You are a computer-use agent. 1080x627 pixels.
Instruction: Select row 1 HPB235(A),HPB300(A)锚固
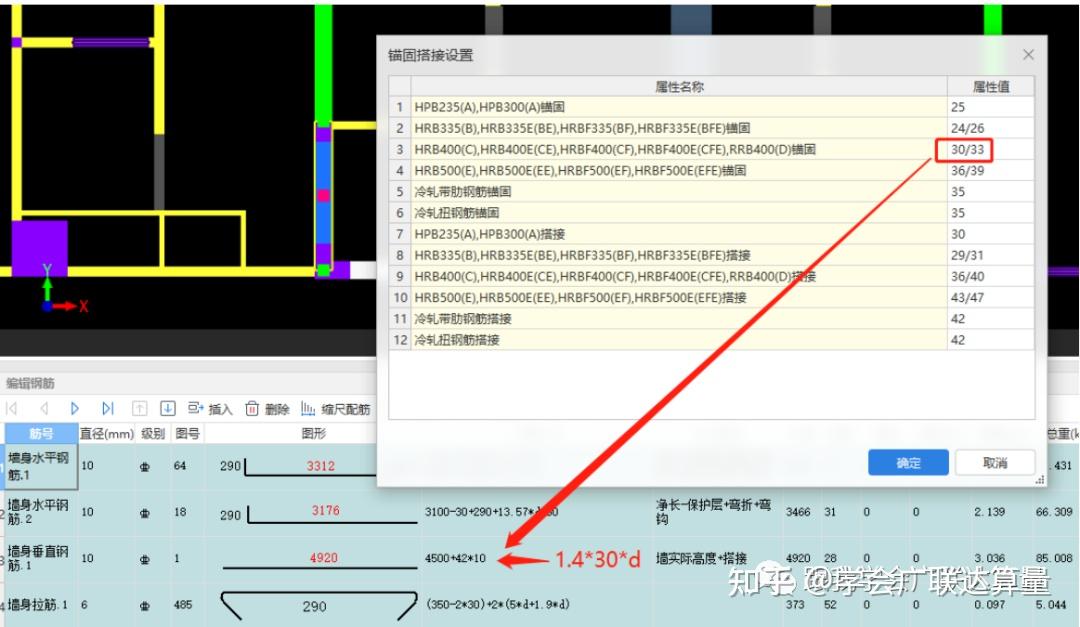[679, 107]
